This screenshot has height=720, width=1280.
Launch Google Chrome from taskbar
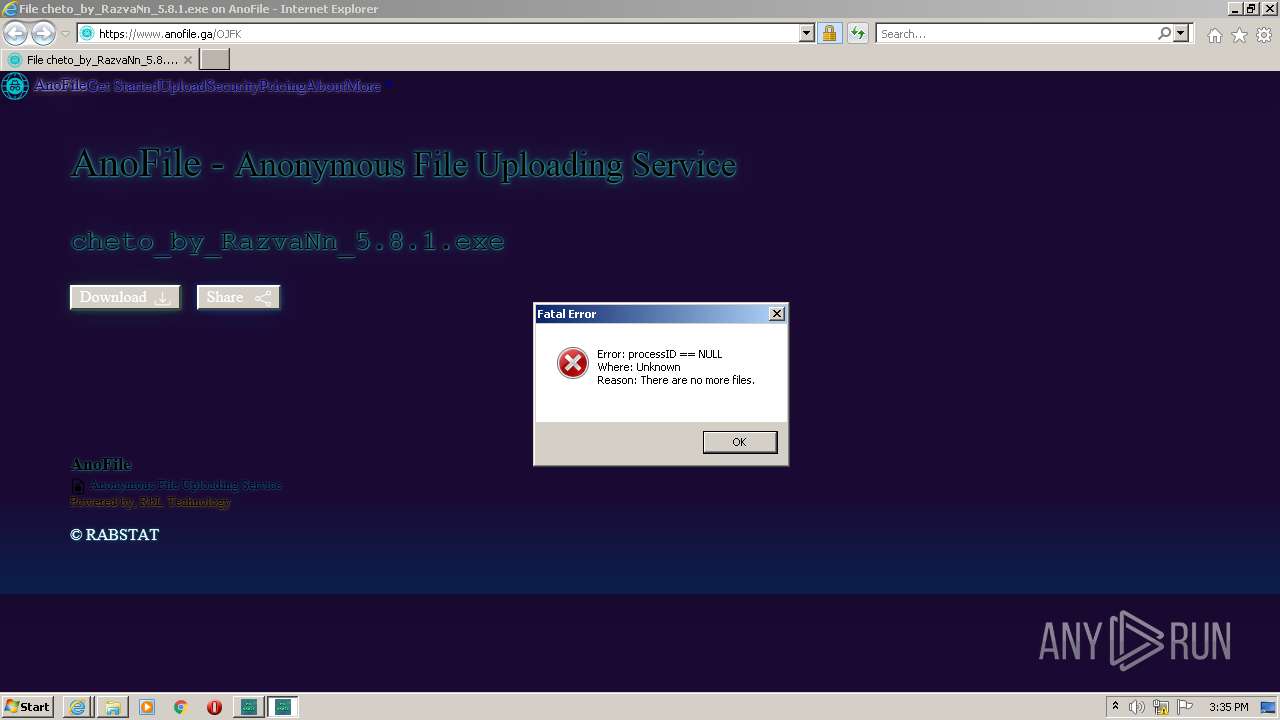[x=181, y=707]
